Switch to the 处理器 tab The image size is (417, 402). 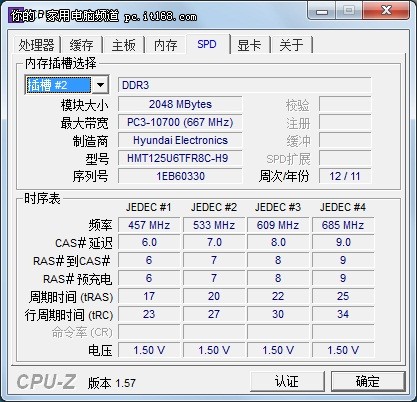coord(36,45)
